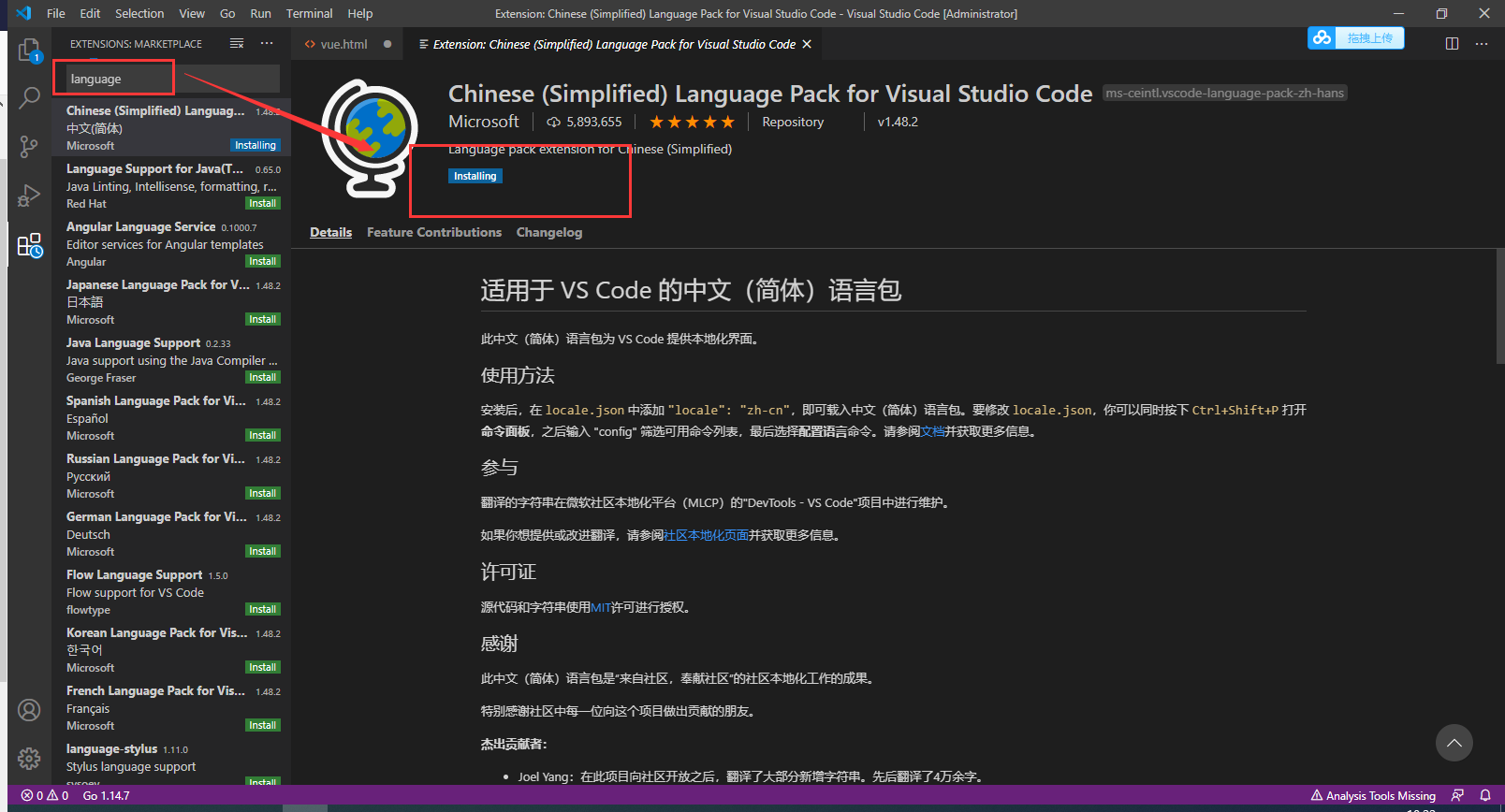Click the feedback icon in status bar
This screenshot has height=812, width=1505.
1457,796
